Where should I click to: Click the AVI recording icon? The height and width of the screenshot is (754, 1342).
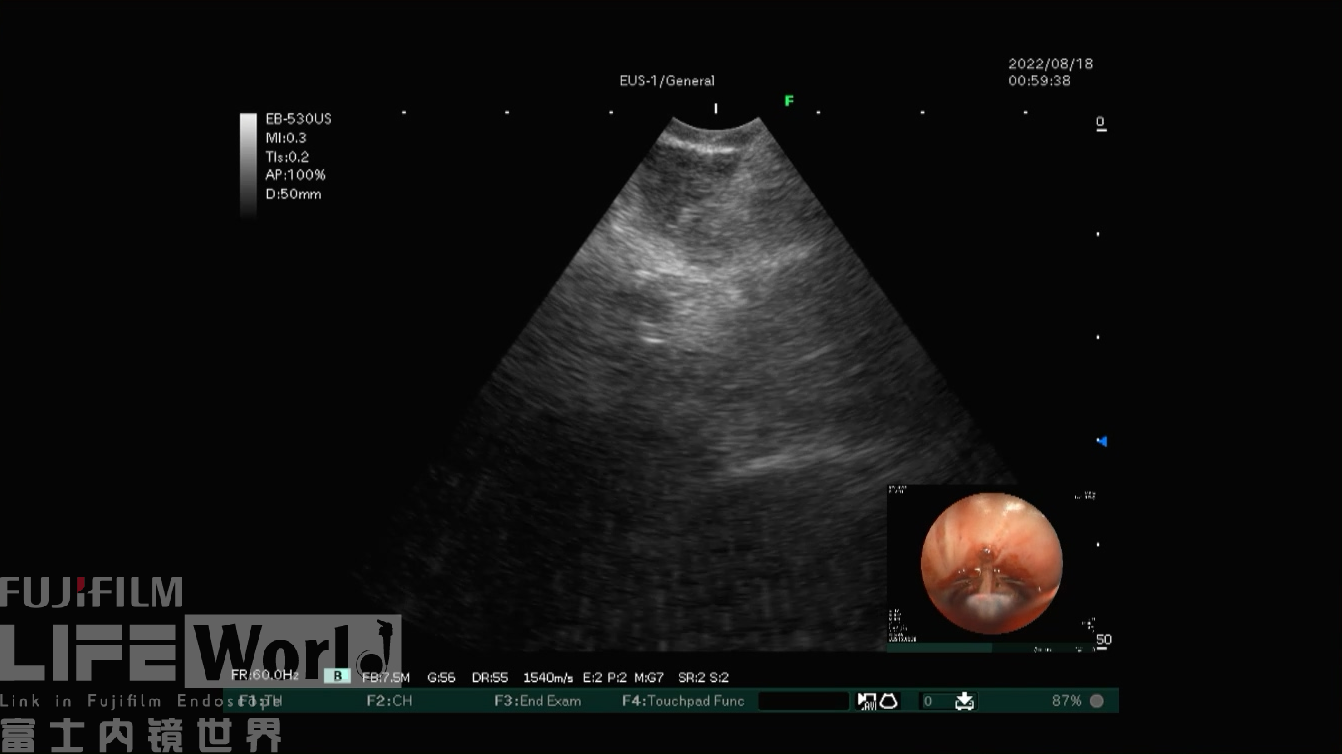tap(866, 701)
